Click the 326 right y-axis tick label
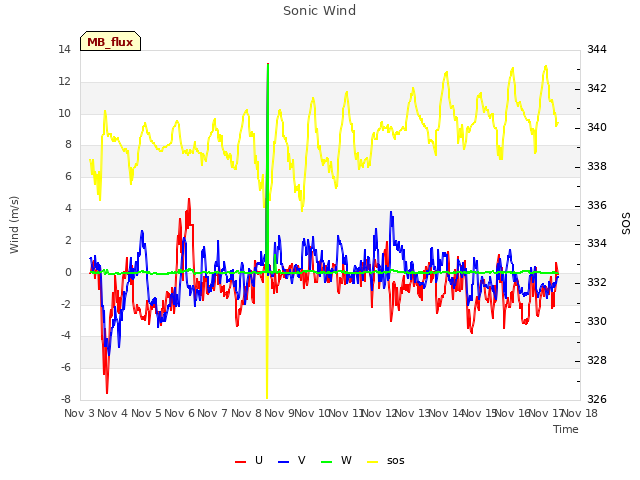This screenshot has width=640, height=480. tap(597, 400)
